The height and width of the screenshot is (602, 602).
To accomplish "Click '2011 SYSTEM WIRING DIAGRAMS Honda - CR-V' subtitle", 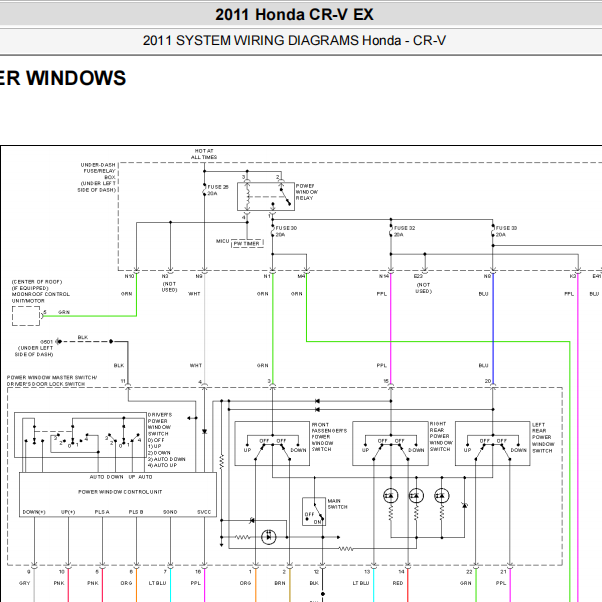I will [294, 40].
